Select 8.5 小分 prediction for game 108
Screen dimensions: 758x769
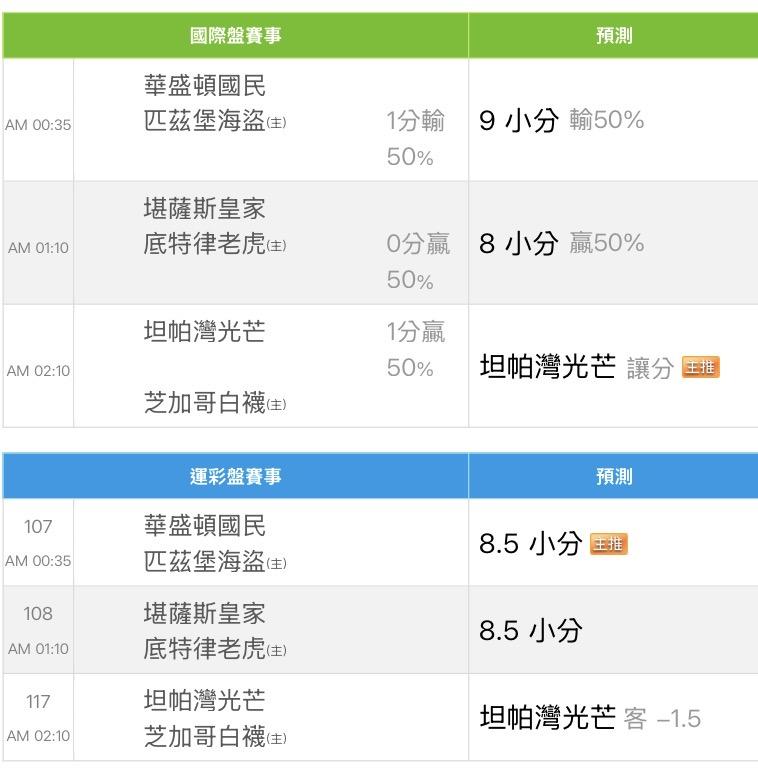tap(530, 630)
